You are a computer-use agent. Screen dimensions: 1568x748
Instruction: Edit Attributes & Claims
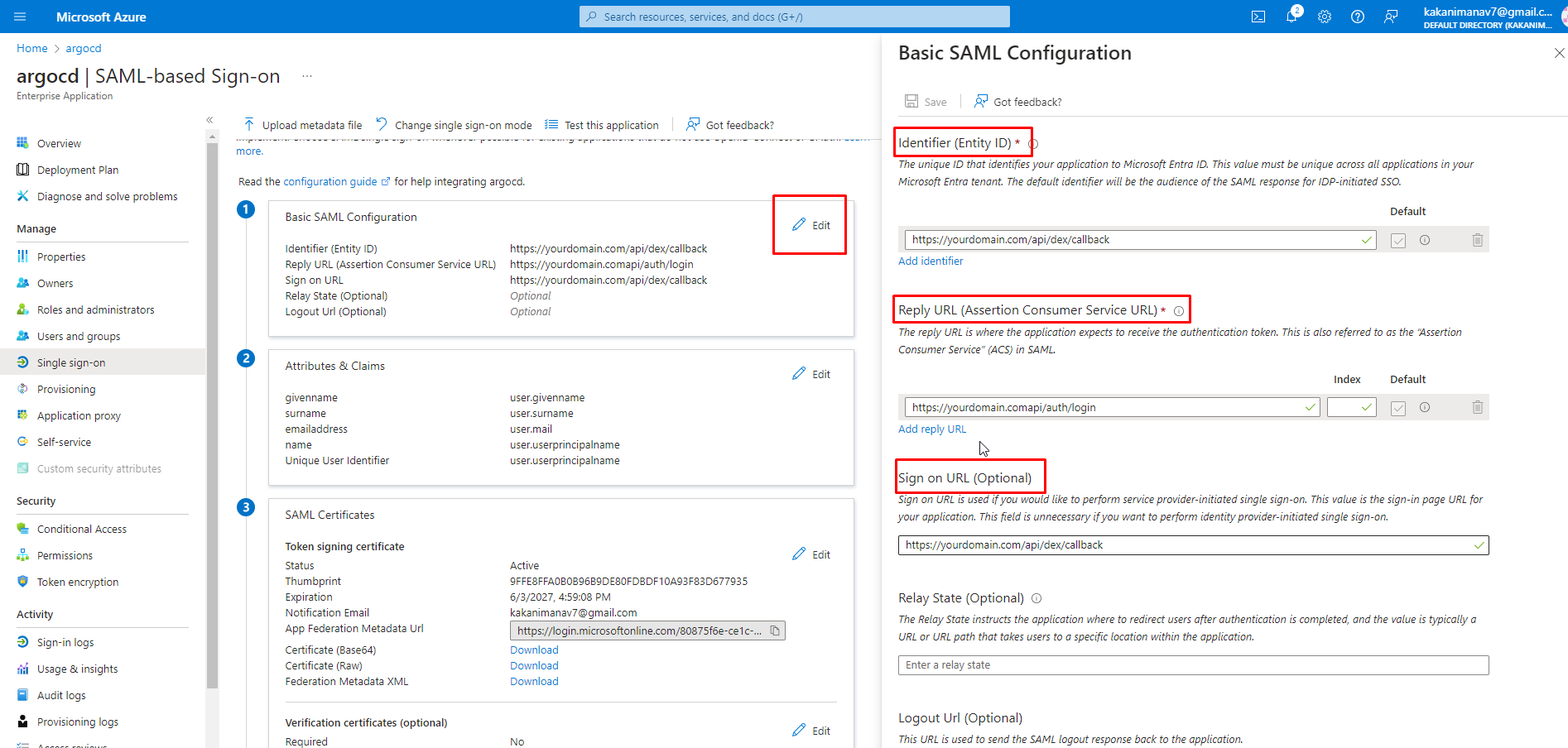pos(811,374)
